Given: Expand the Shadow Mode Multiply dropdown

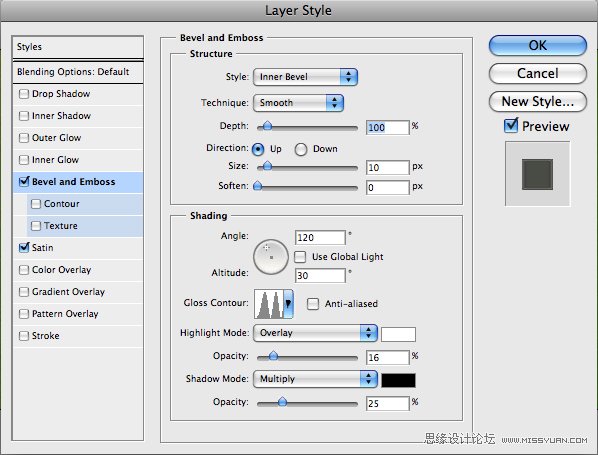Looking at the screenshot, I should (315, 379).
